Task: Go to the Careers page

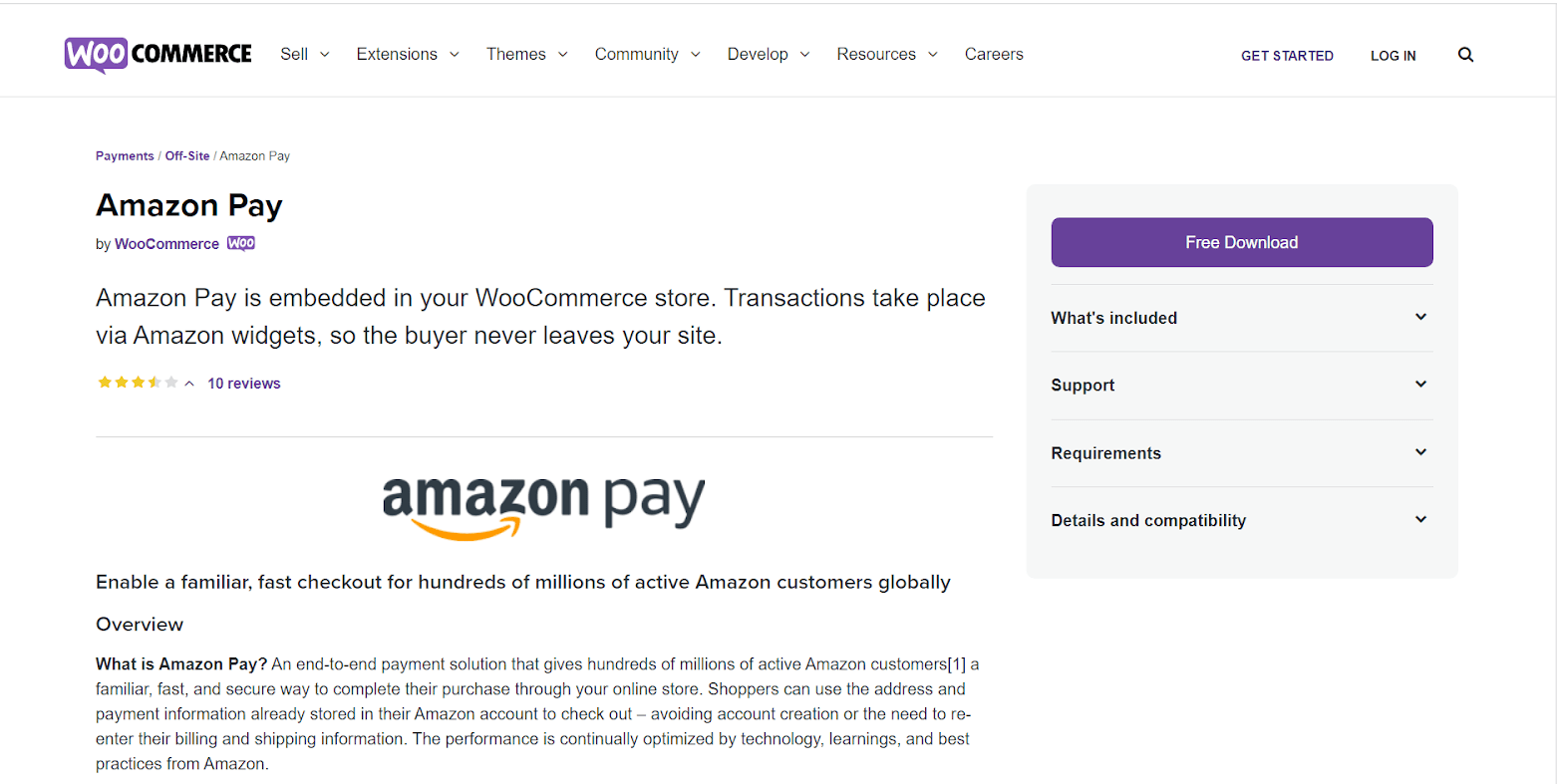Action: pyautogui.click(x=994, y=54)
